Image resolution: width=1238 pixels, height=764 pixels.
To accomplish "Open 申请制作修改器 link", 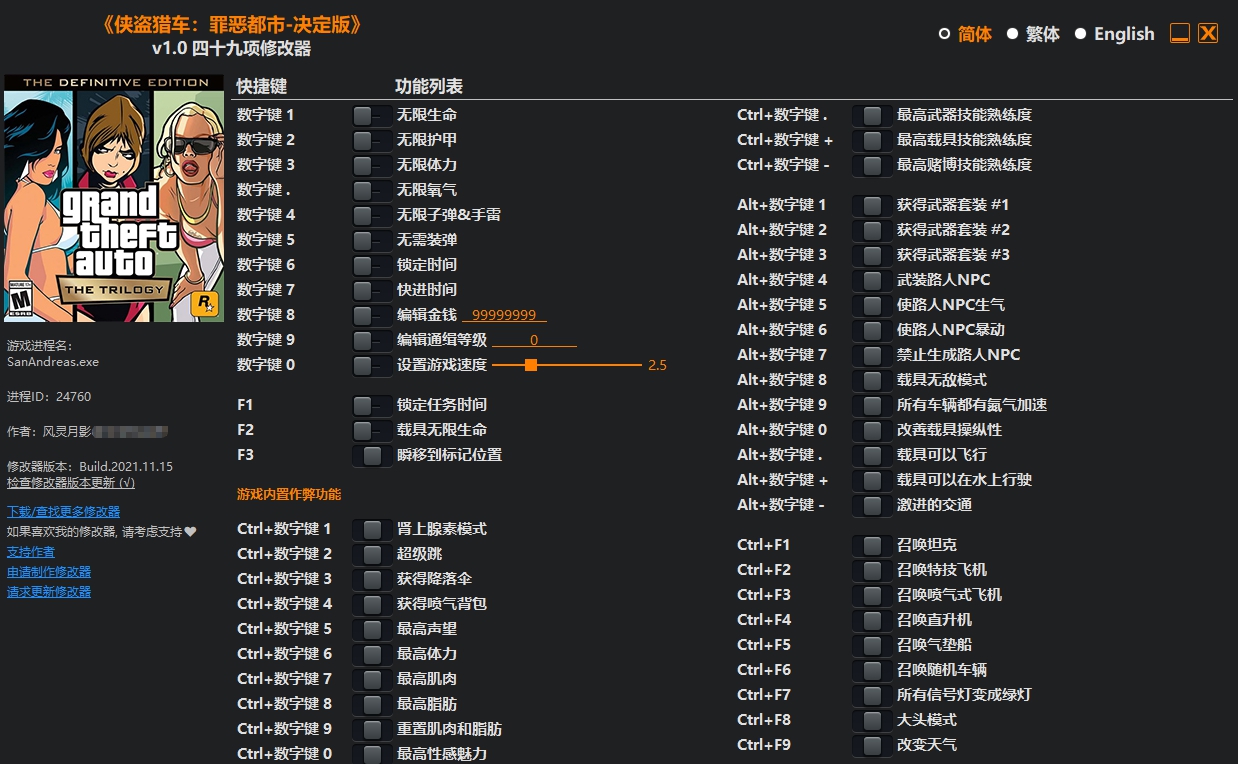I will pyautogui.click(x=49, y=572).
